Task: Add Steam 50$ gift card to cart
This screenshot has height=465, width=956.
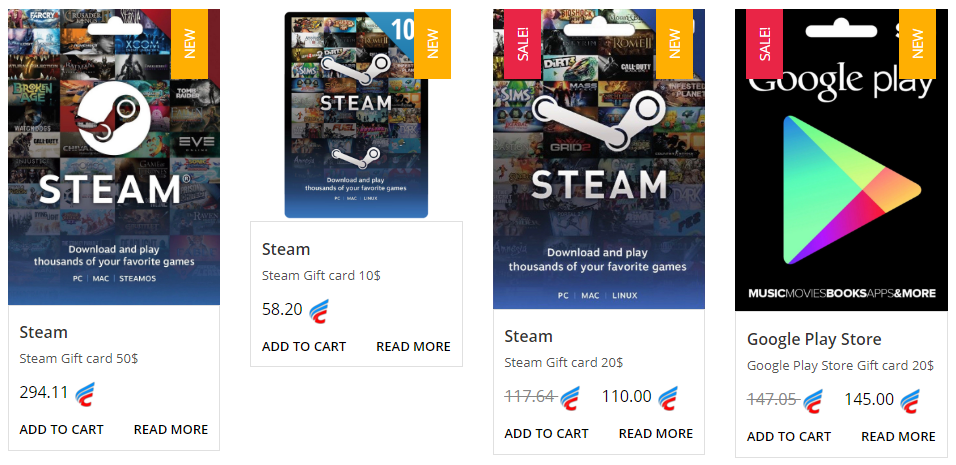Action: [62, 430]
